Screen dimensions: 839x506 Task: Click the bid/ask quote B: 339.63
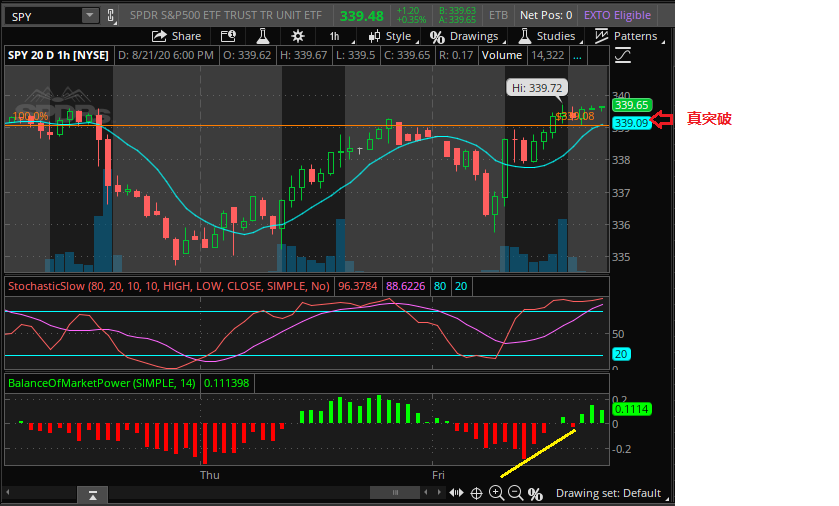pyautogui.click(x=457, y=11)
